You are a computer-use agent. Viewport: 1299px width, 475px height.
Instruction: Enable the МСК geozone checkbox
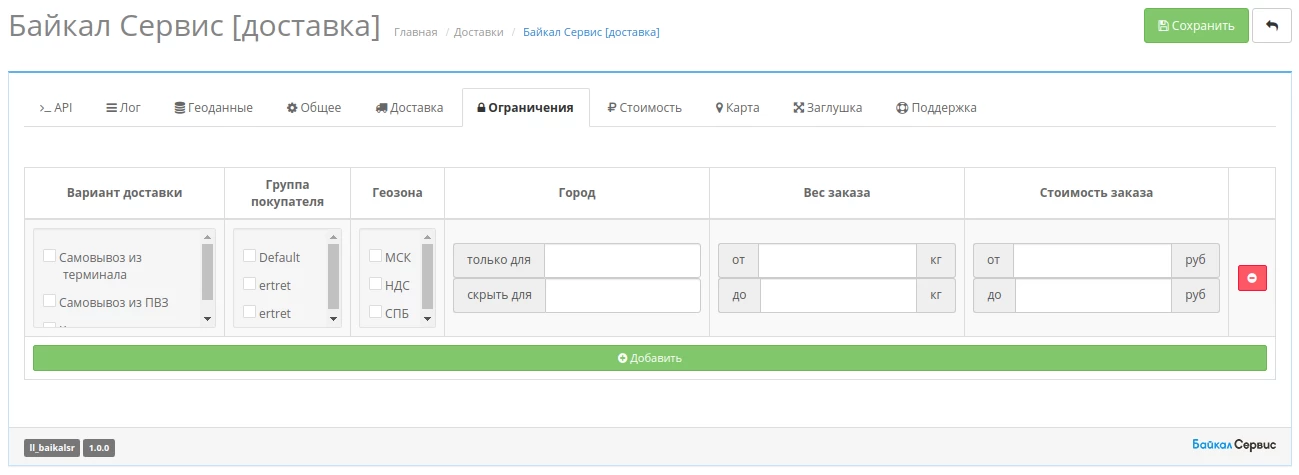click(375, 257)
